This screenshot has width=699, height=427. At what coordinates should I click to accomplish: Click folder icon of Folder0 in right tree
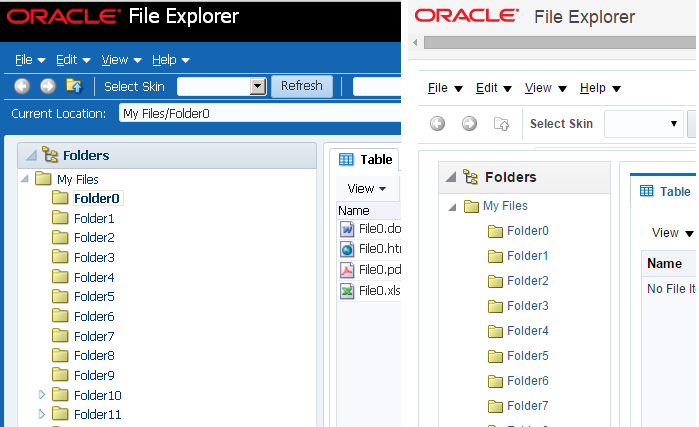[495, 231]
